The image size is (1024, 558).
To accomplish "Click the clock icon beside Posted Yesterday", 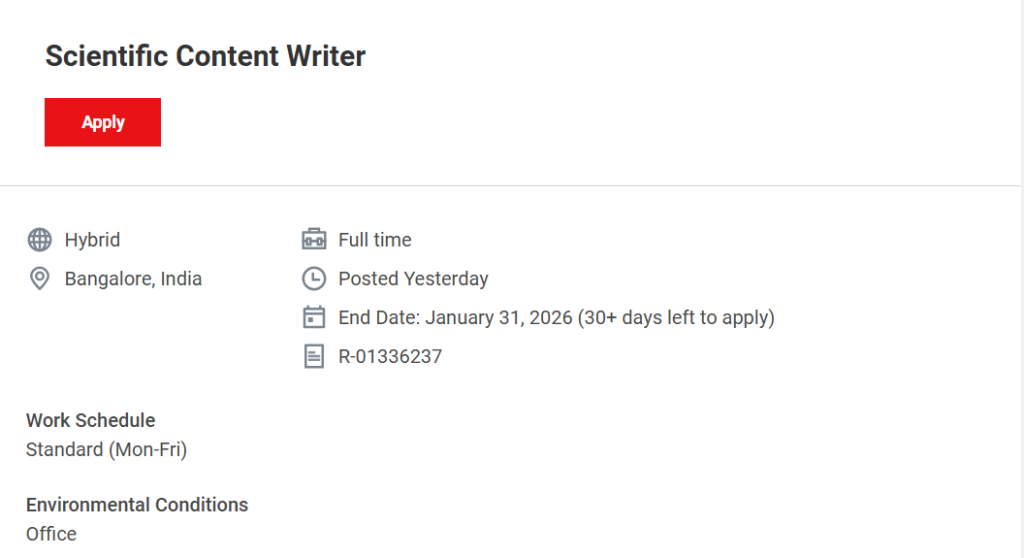I will pos(314,279).
